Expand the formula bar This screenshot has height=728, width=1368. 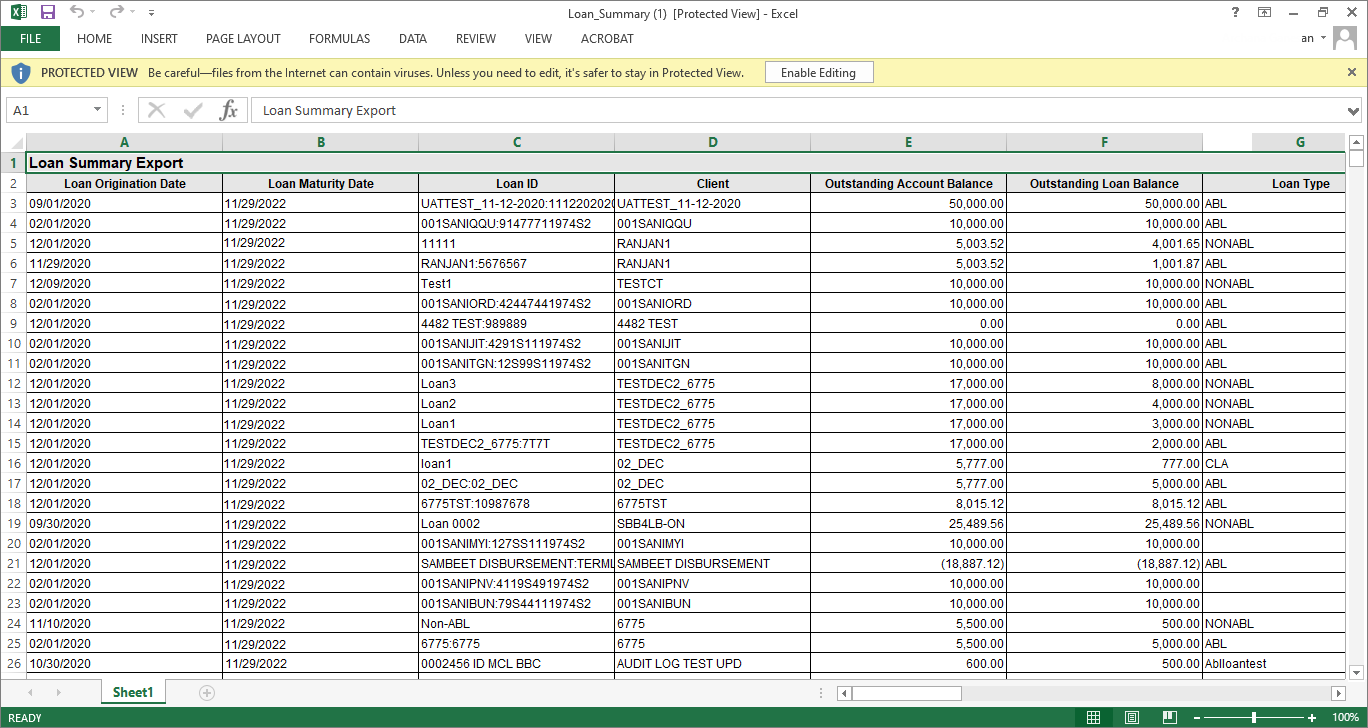(x=1353, y=111)
